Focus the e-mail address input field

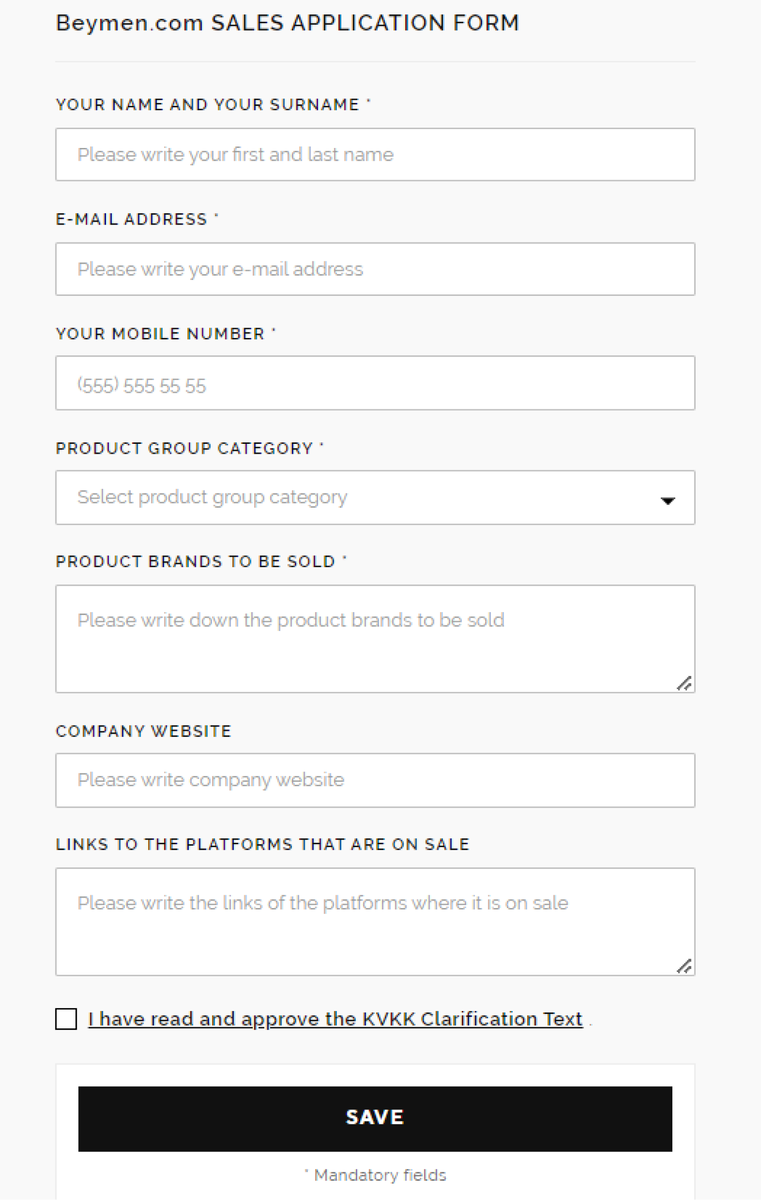coord(375,269)
